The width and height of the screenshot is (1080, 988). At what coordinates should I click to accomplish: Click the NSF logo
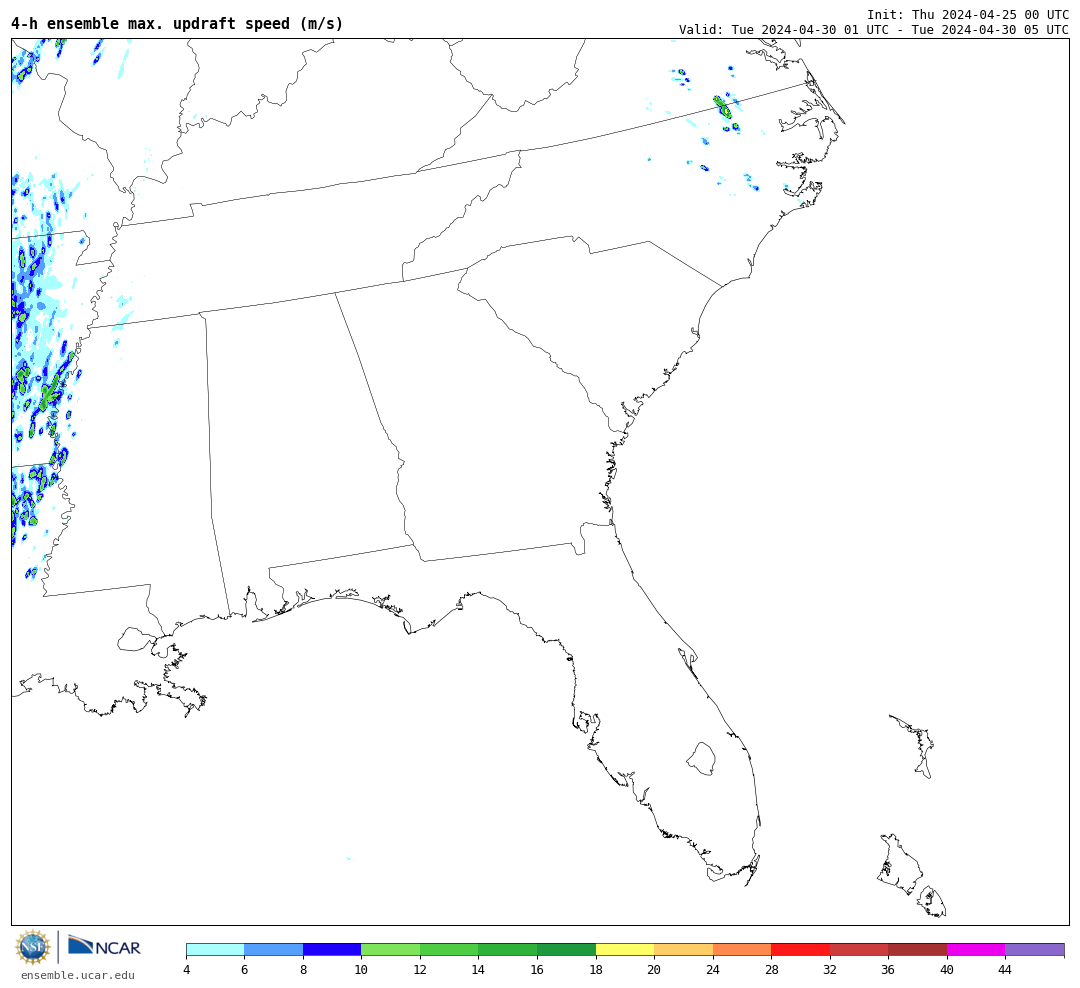point(32,947)
